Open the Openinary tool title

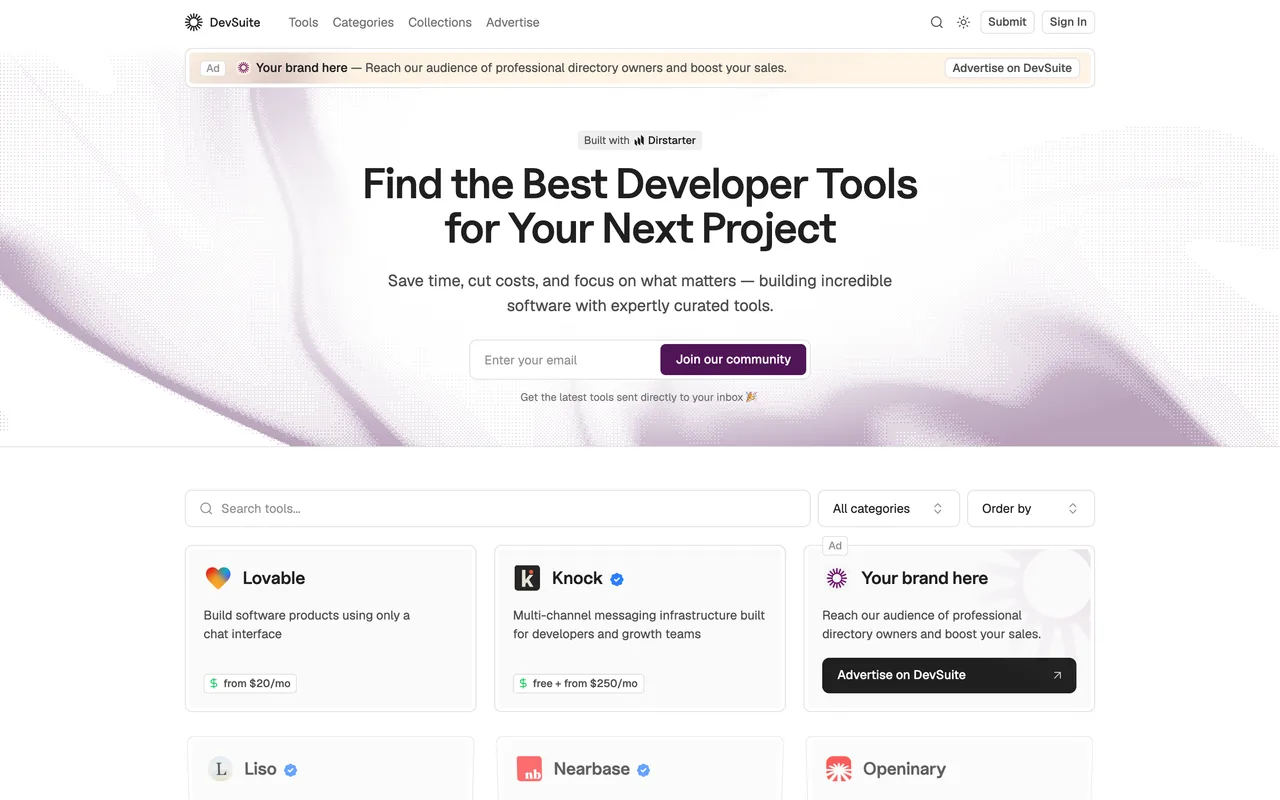pos(904,769)
